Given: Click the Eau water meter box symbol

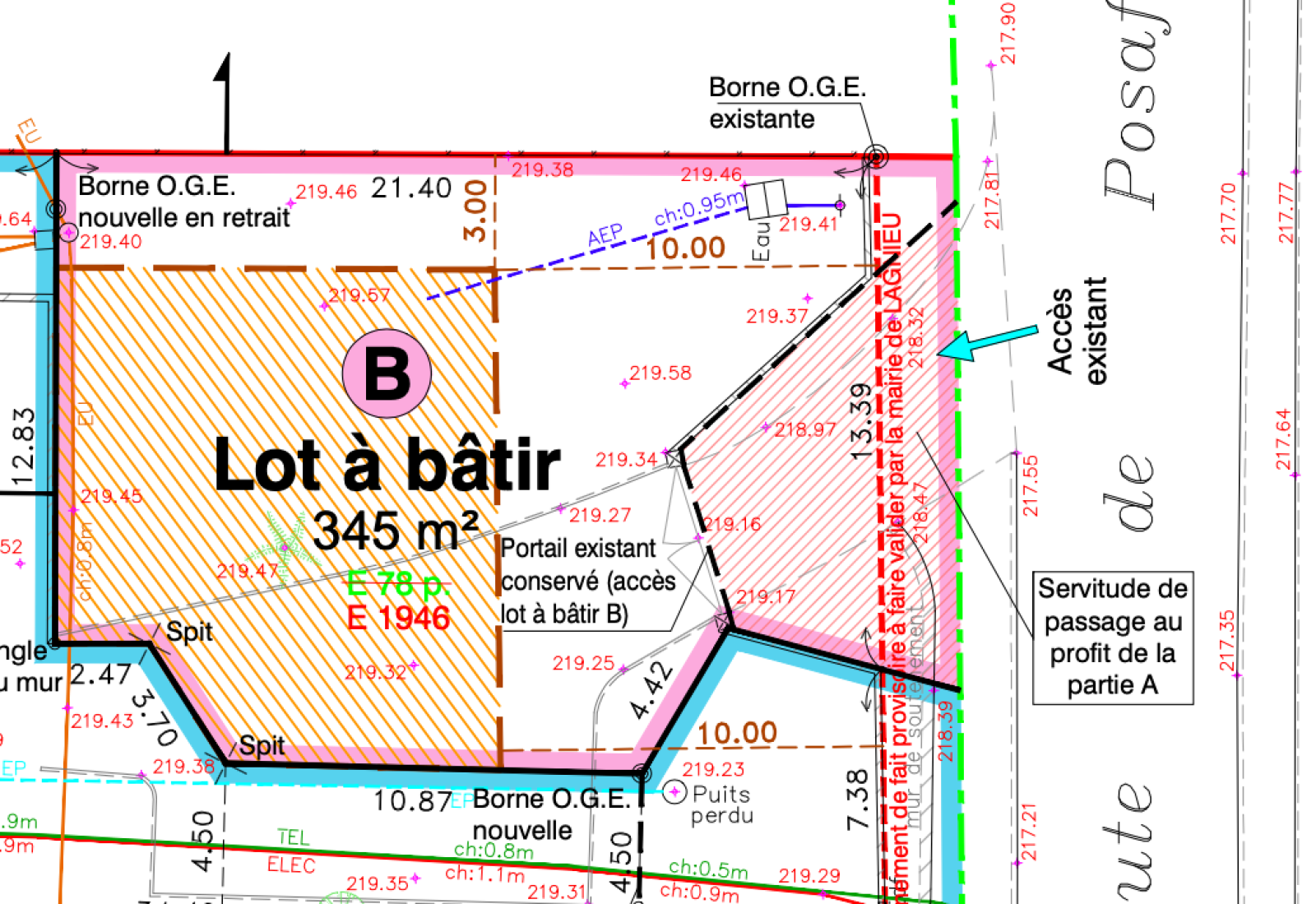Looking at the screenshot, I should tap(767, 200).
